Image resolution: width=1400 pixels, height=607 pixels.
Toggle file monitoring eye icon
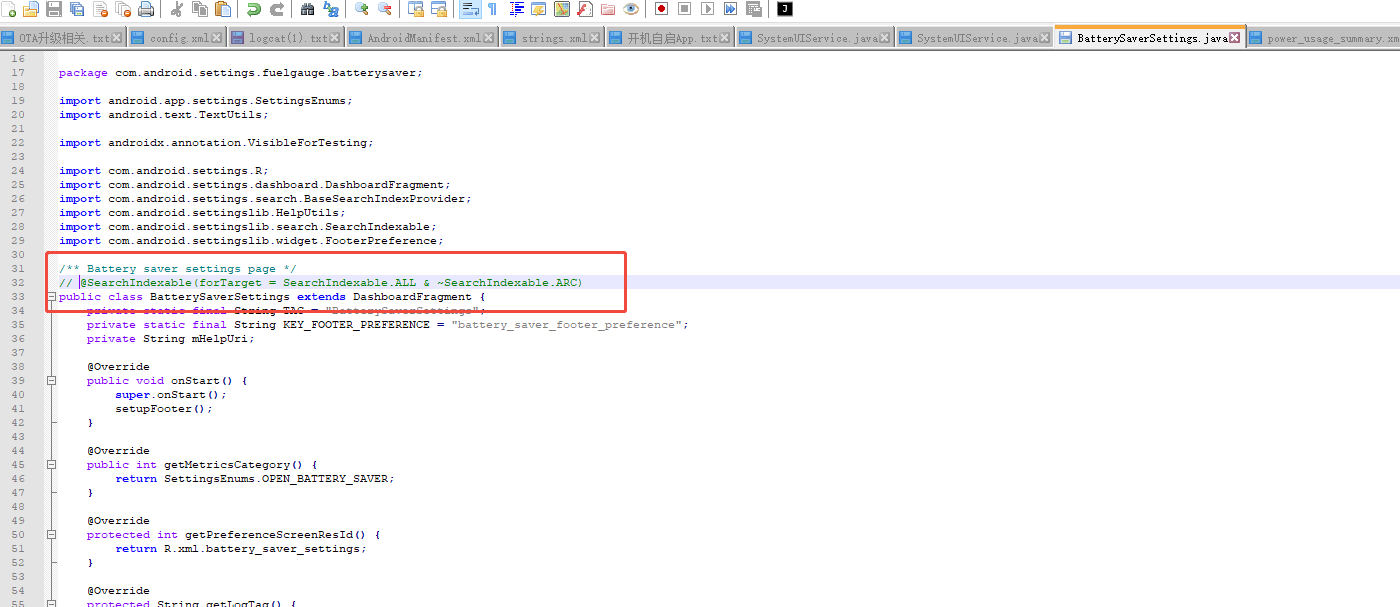(631, 9)
